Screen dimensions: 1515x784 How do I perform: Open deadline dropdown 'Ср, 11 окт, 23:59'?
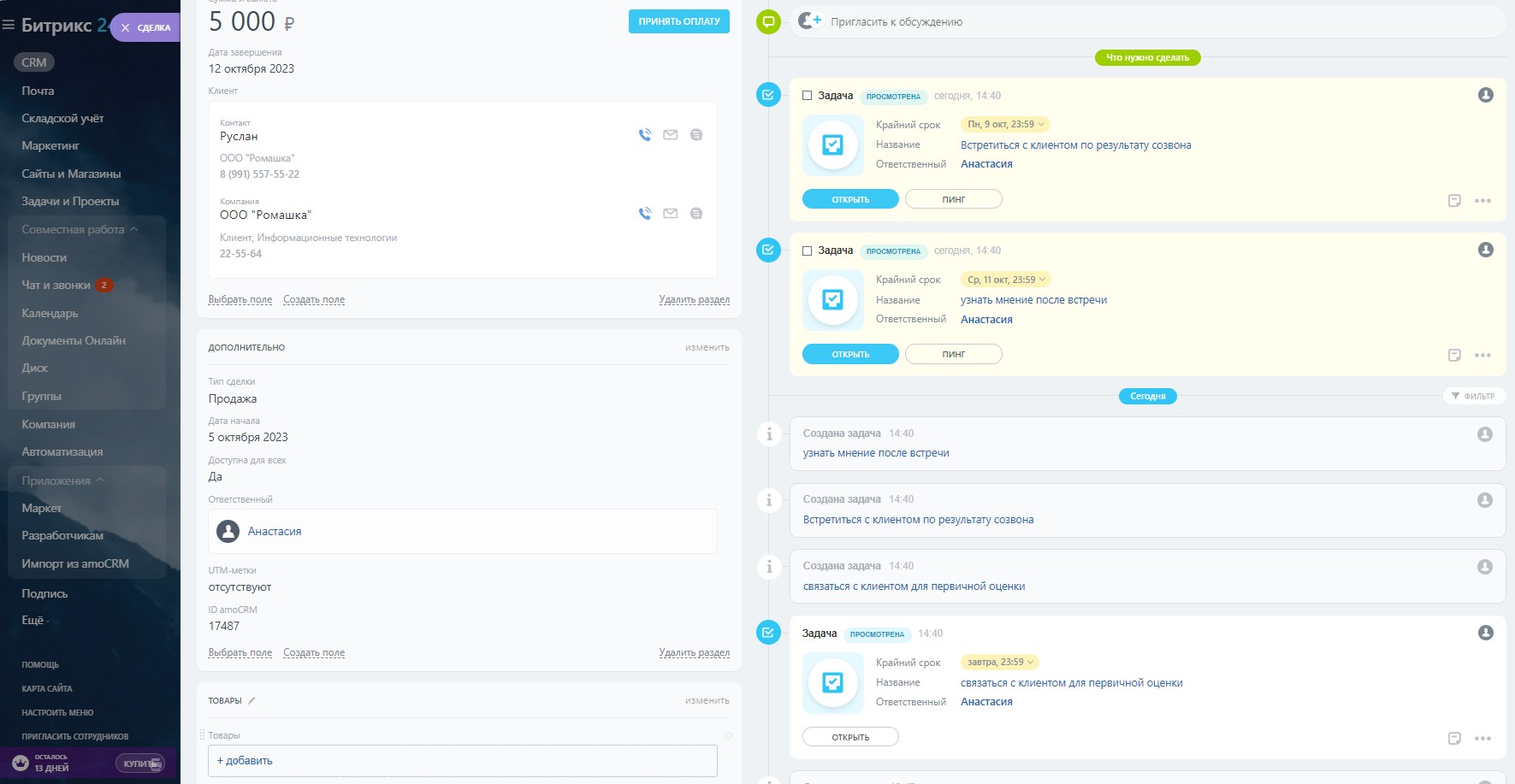[1006, 280]
